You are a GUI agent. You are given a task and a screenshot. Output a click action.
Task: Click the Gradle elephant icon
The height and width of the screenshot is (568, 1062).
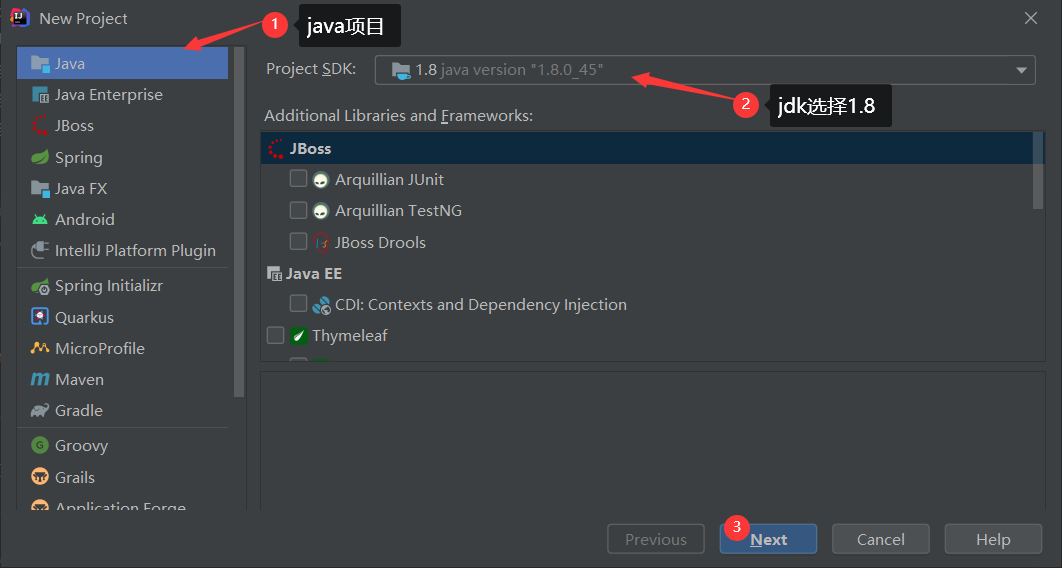click(x=40, y=410)
